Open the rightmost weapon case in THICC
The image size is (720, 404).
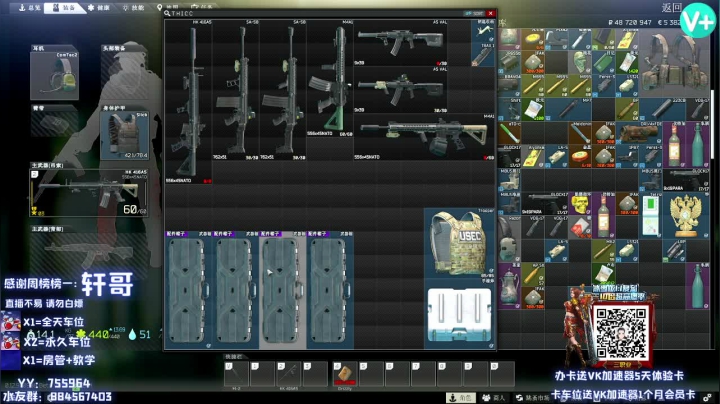(330, 290)
